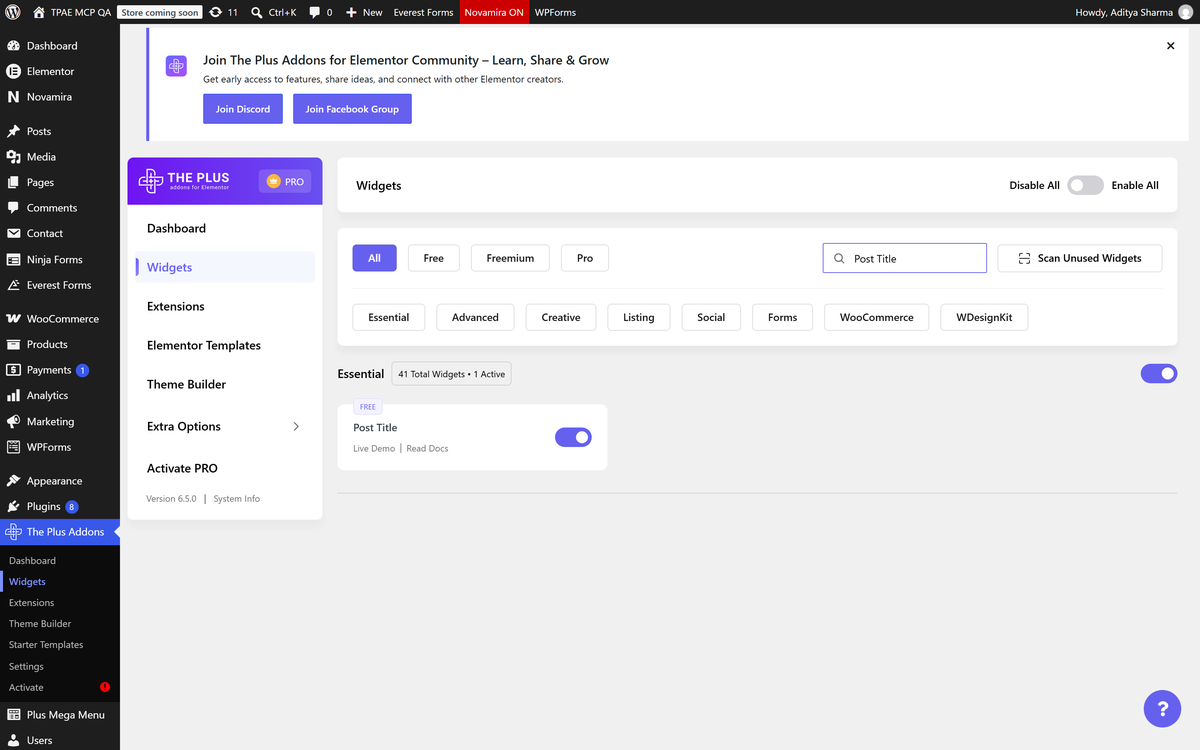
Task: Click Novamira ON in admin bar
Action: tap(493, 12)
